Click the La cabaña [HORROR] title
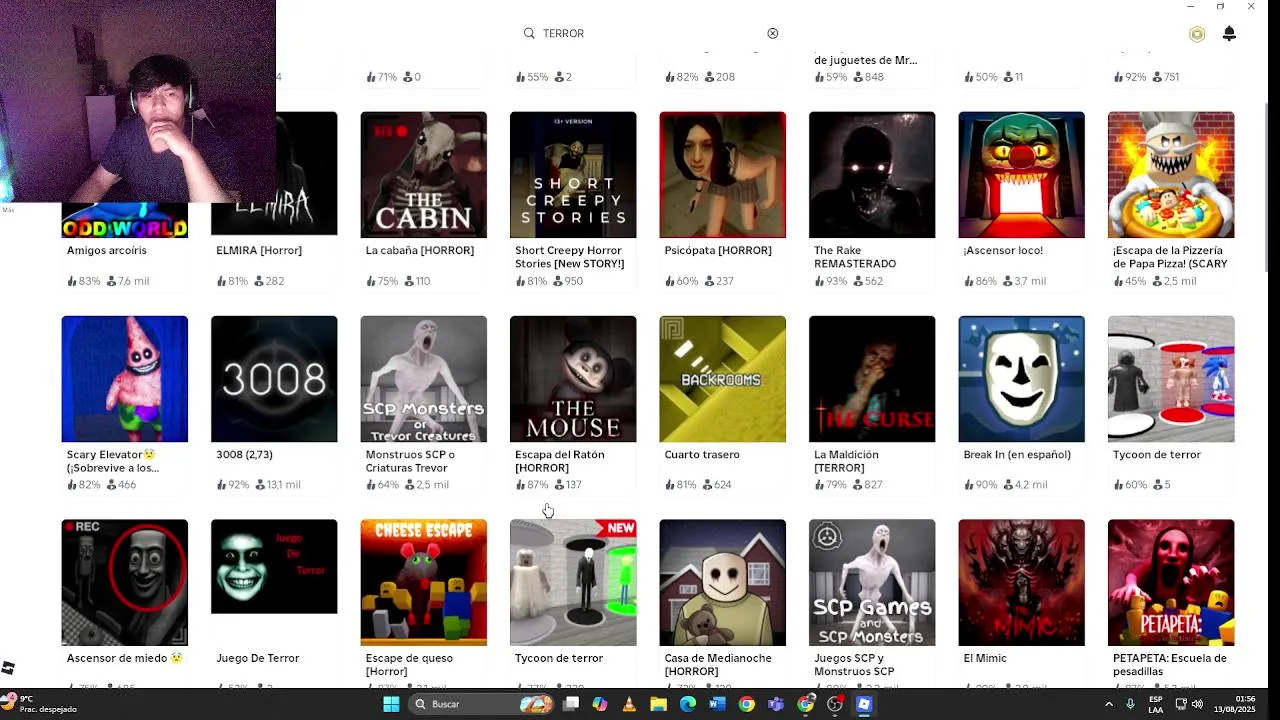This screenshot has width=1280, height=720. pyautogui.click(x=420, y=250)
